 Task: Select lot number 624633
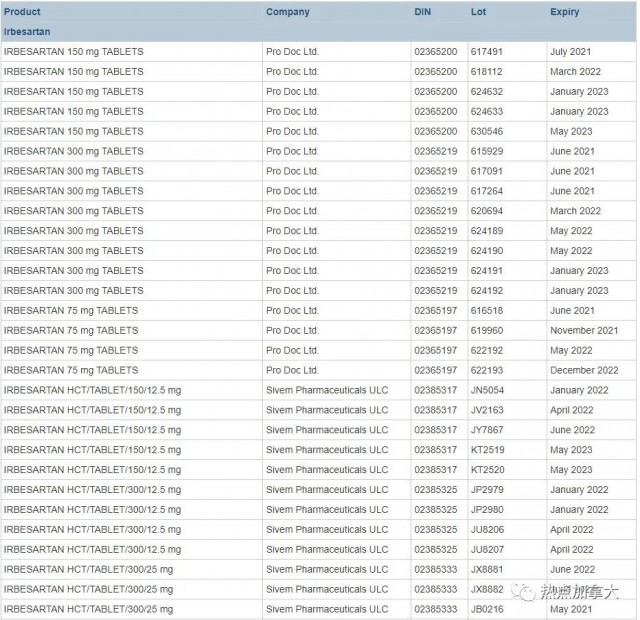(x=487, y=112)
